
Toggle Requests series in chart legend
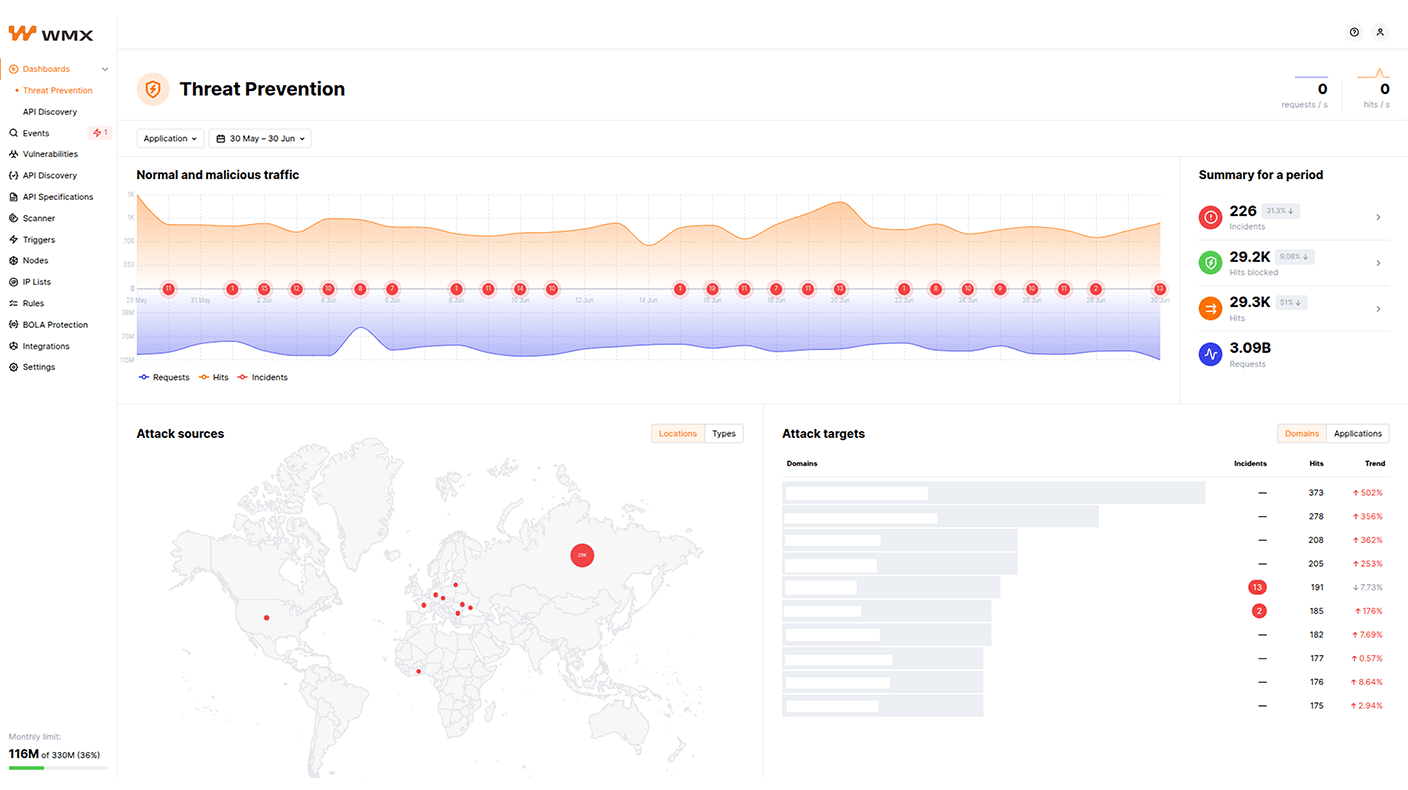[x=164, y=377]
